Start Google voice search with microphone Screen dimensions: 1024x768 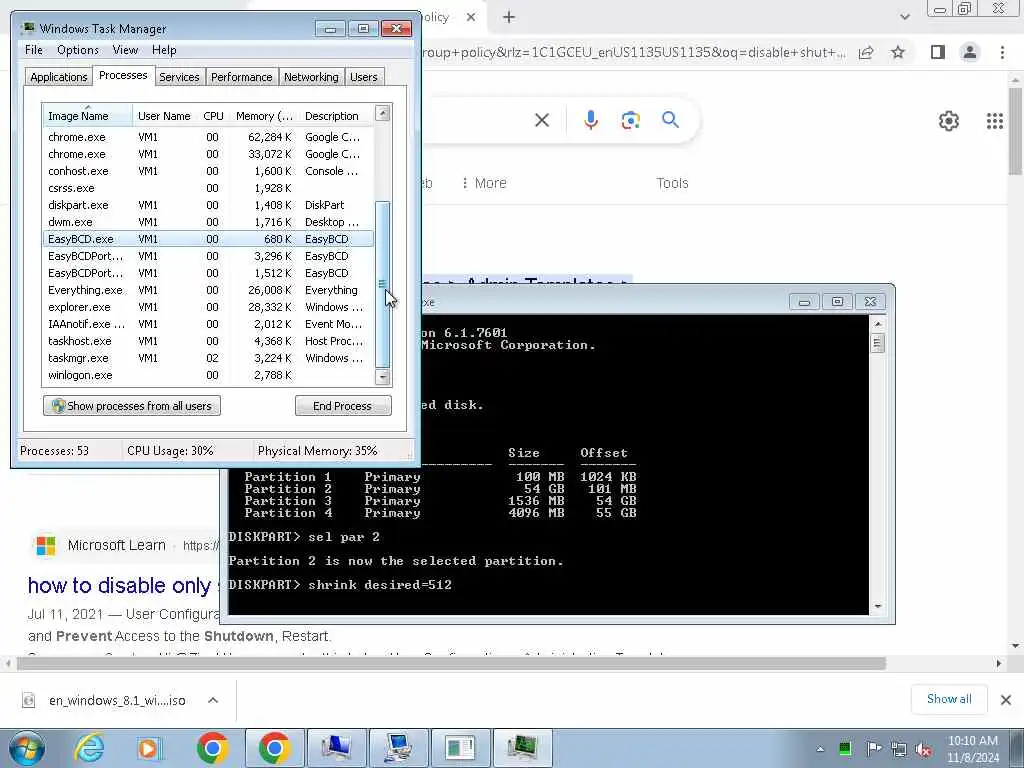[590, 120]
